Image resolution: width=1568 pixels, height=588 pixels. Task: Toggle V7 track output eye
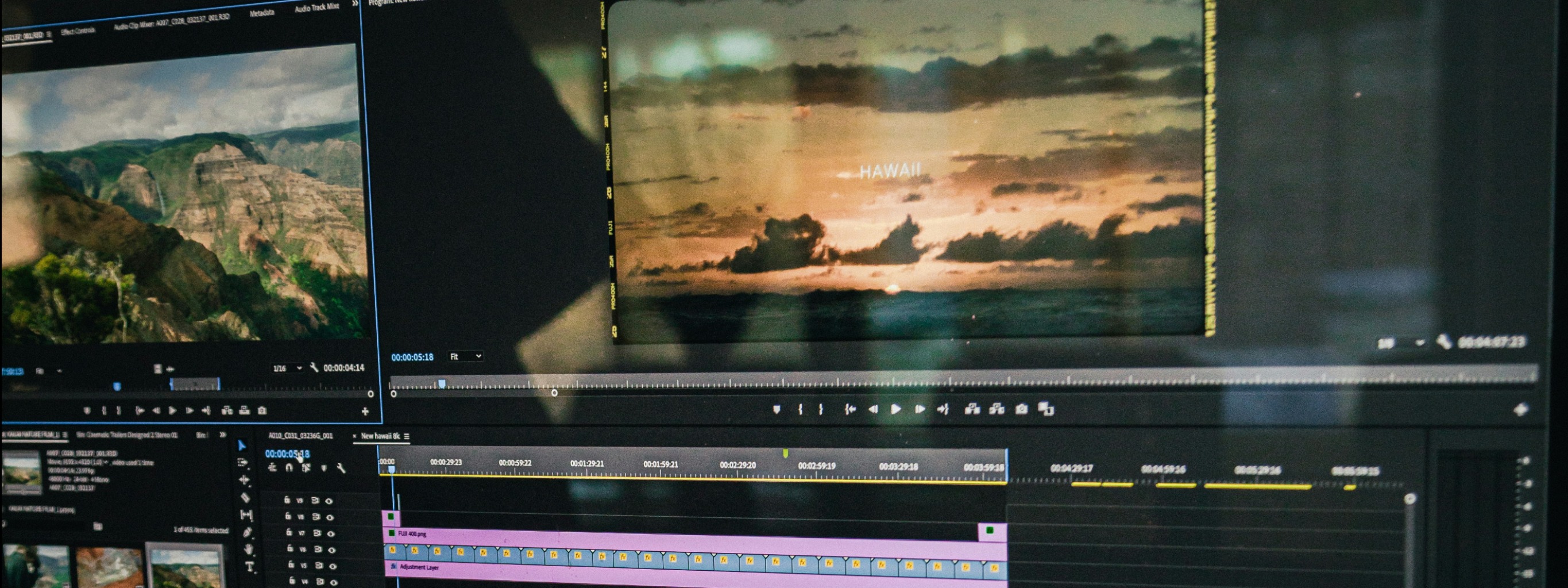pos(331,534)
